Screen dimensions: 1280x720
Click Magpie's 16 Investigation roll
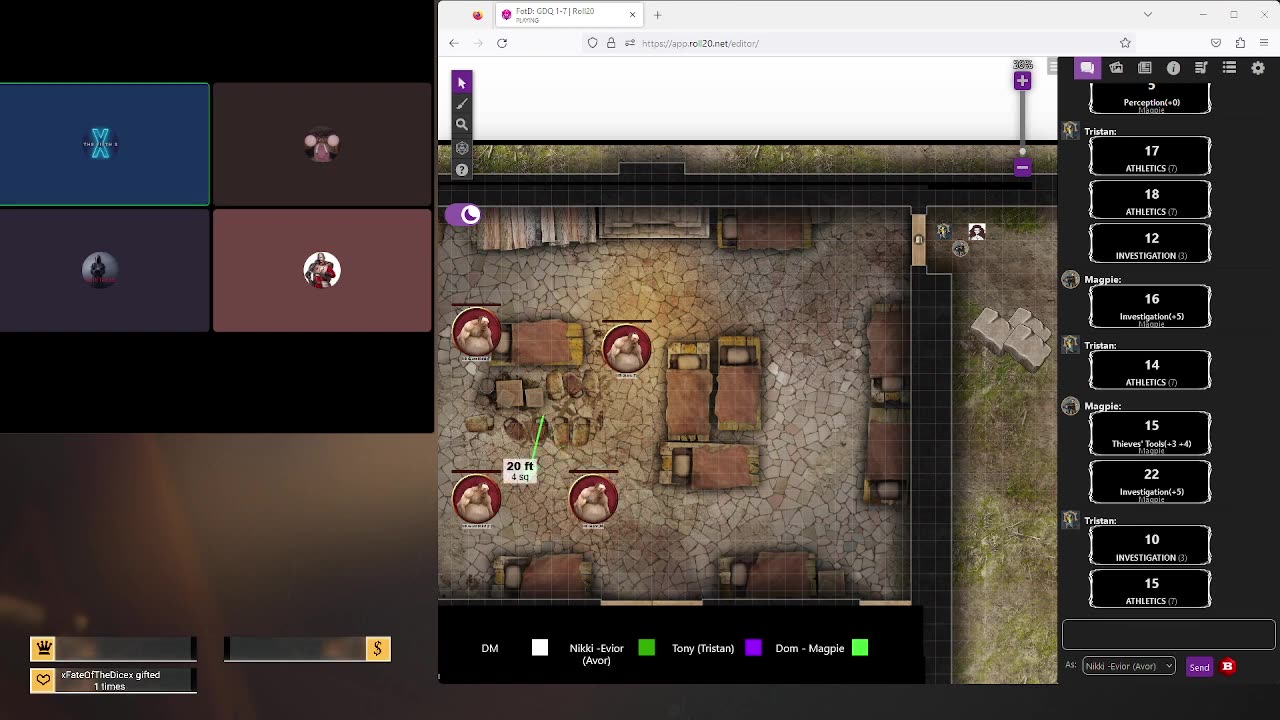click(x=1150, y=307)
